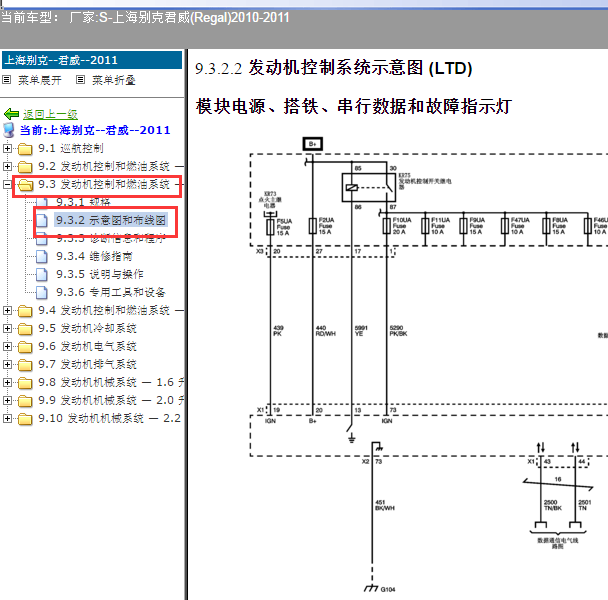Click the 数据通信电气线路图 label in diagram

click(558, 543)
